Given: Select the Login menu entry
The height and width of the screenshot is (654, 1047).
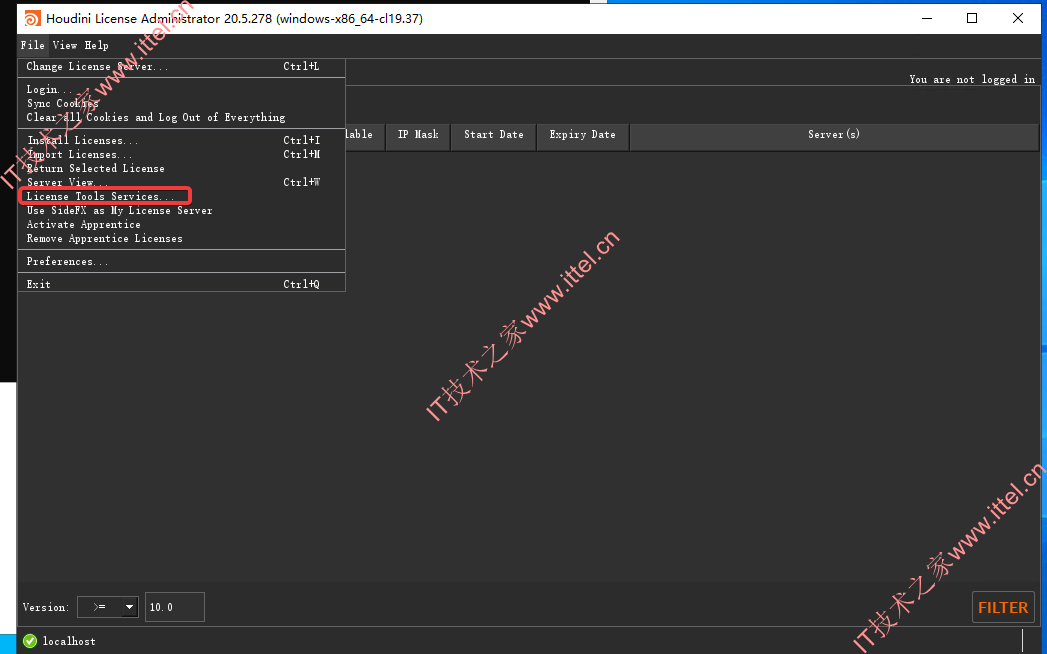Looking at the screenshot, I should (x=181, y=90).
